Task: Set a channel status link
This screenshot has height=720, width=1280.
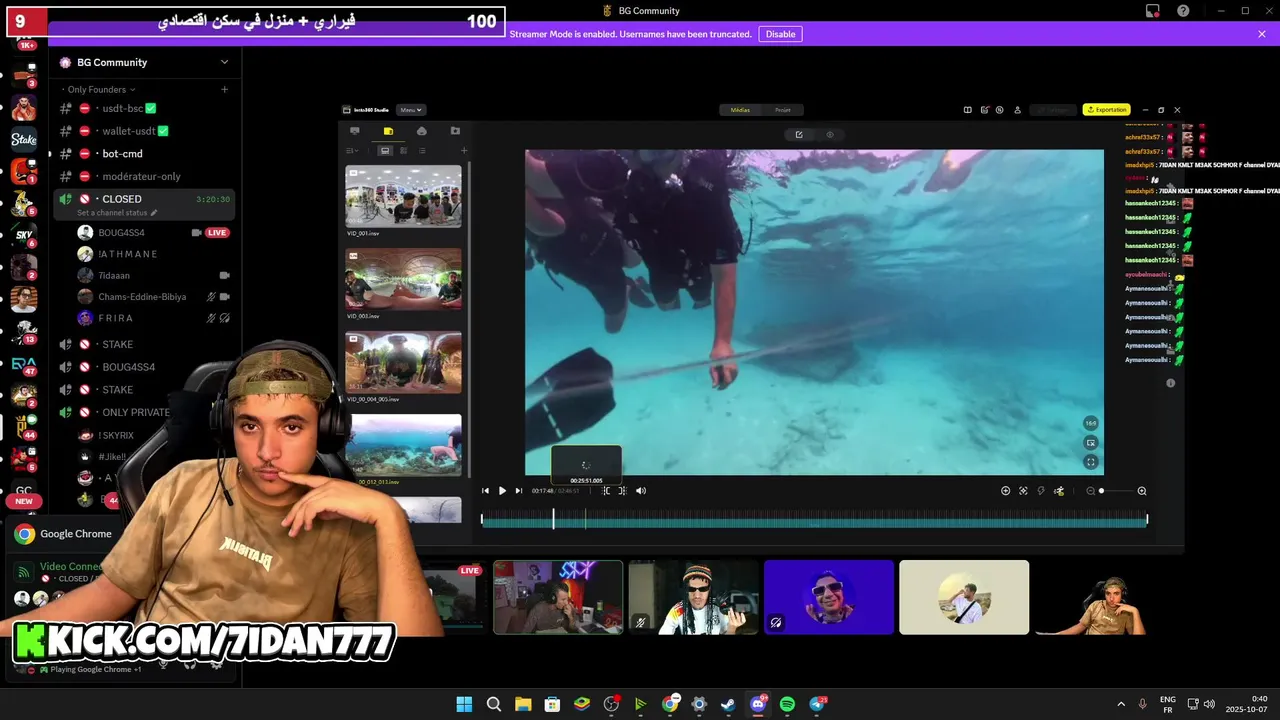Action: (117, 213)
